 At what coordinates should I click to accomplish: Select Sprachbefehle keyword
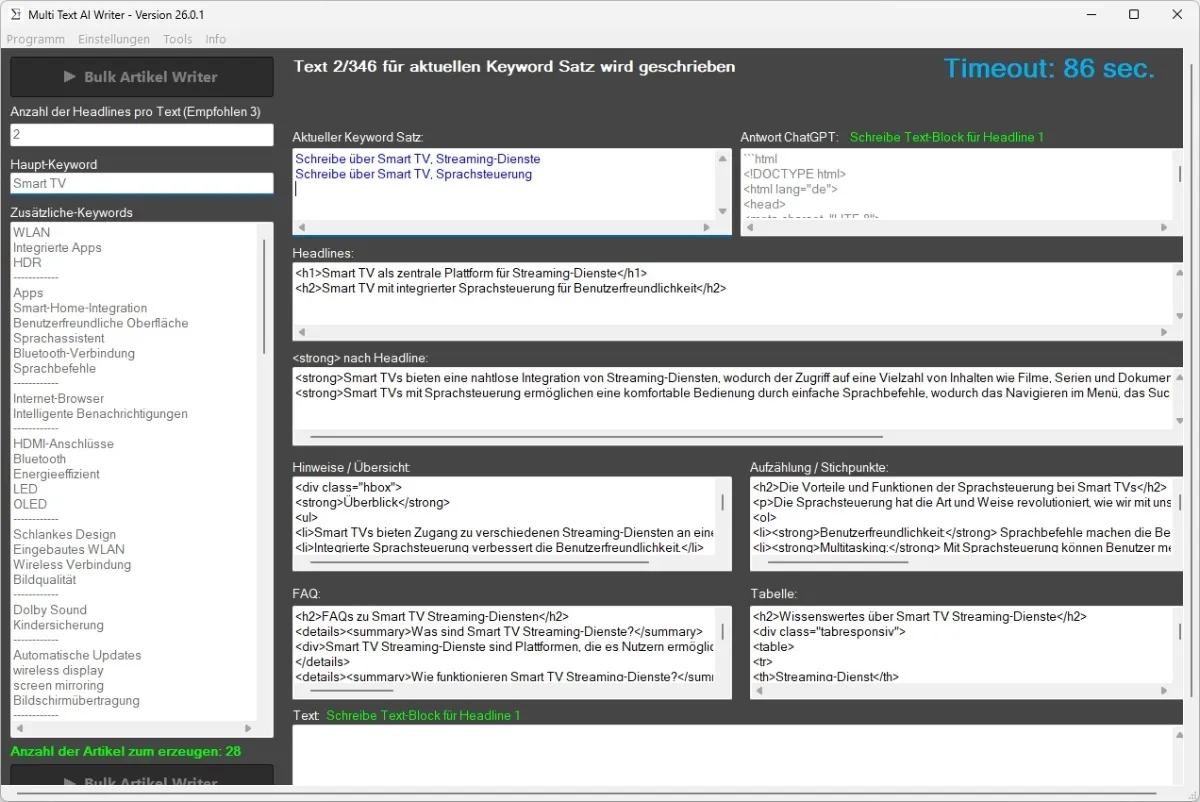(55, 368)
